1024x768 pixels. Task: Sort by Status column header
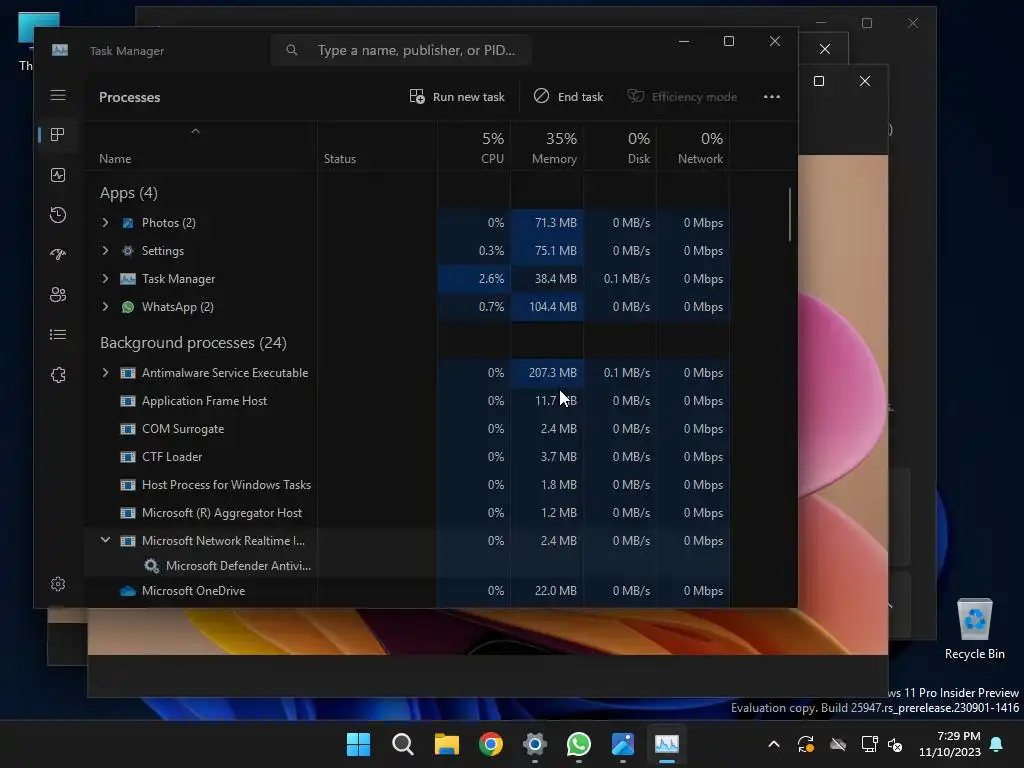click(x=377, y=148)
